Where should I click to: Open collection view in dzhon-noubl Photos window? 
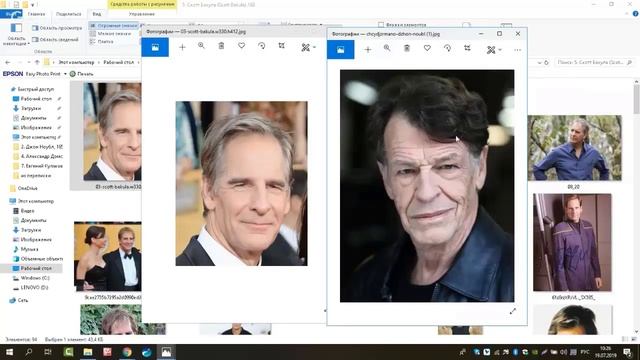click(x=340, y=49)
